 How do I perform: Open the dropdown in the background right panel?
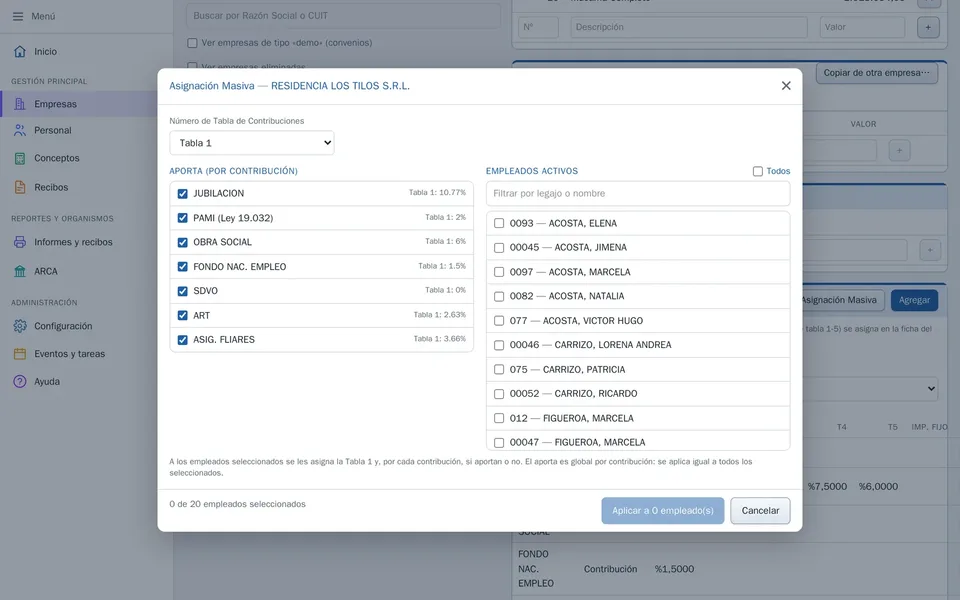[871, 389]
